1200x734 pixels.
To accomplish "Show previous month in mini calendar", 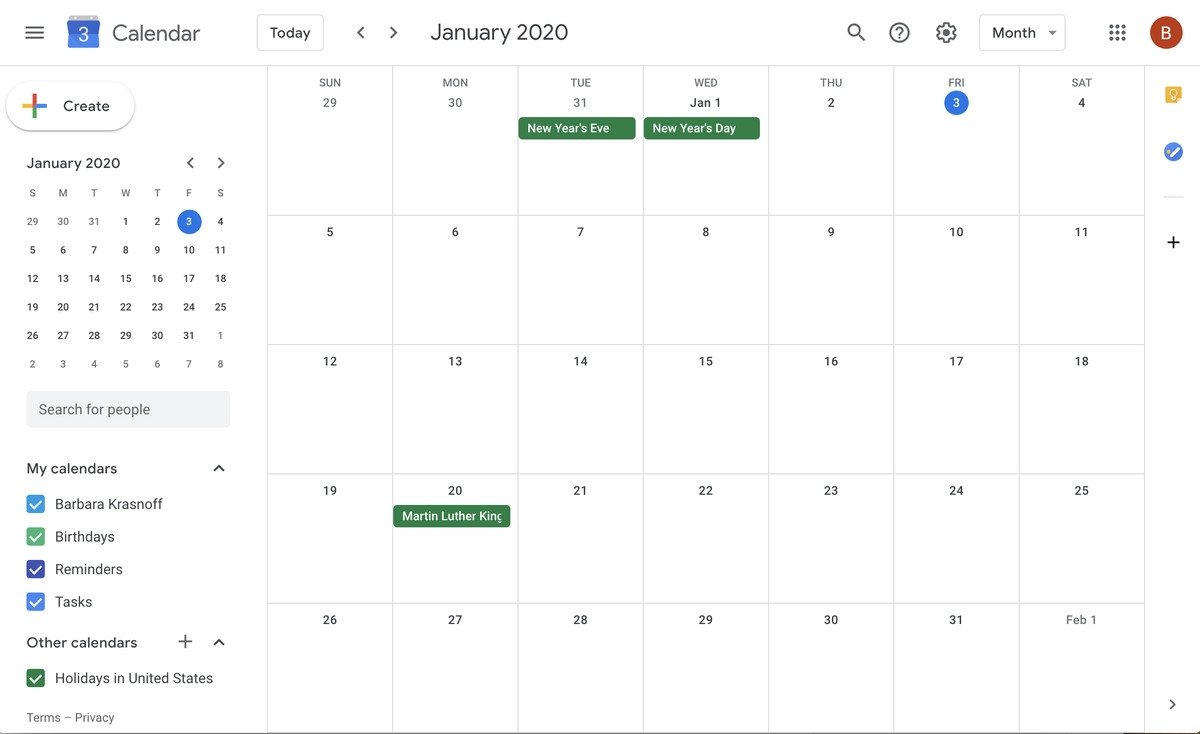I will [190, 163].
